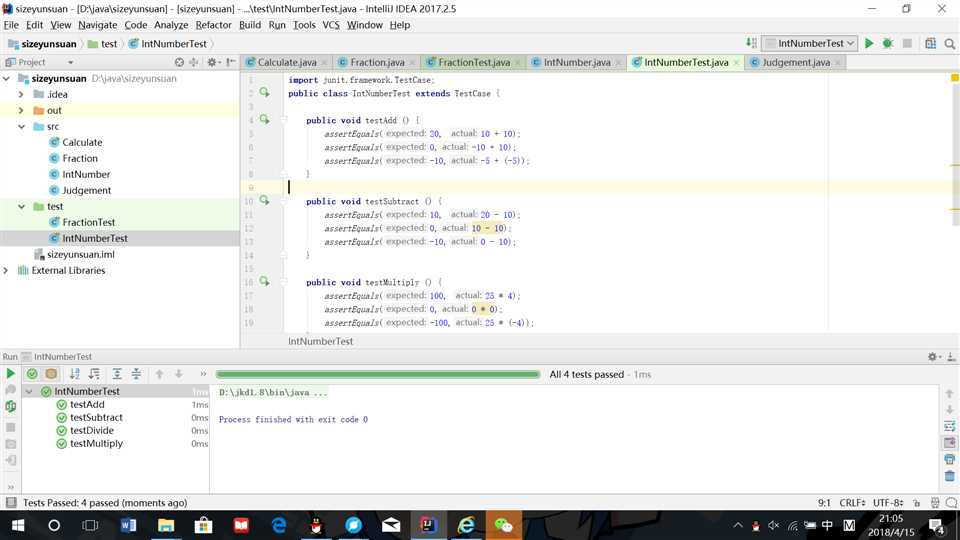Rerun tests in the Run panel
960x540 pixels.
[10, 373]
